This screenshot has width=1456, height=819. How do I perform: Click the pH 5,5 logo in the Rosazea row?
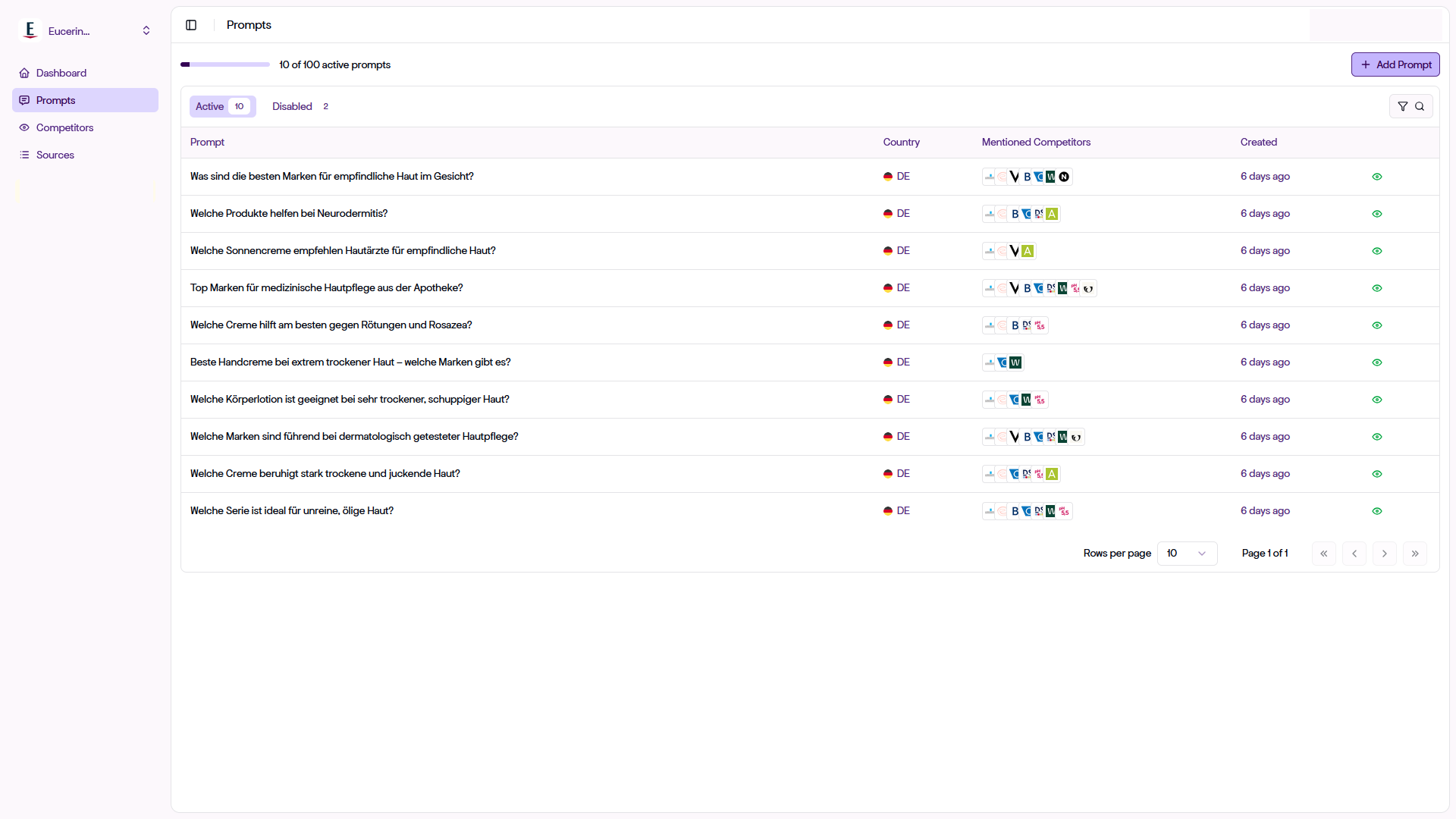coord(1040,325)
